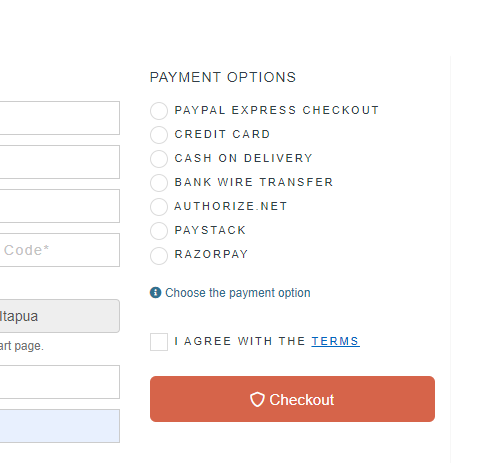Choose Paystack as payment method
This screenshot has width=487, height=463.
point(159,231)
